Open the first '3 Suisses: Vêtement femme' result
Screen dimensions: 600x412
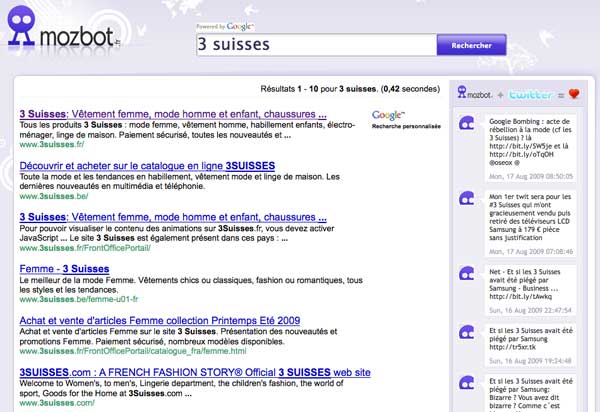[173, 114]
